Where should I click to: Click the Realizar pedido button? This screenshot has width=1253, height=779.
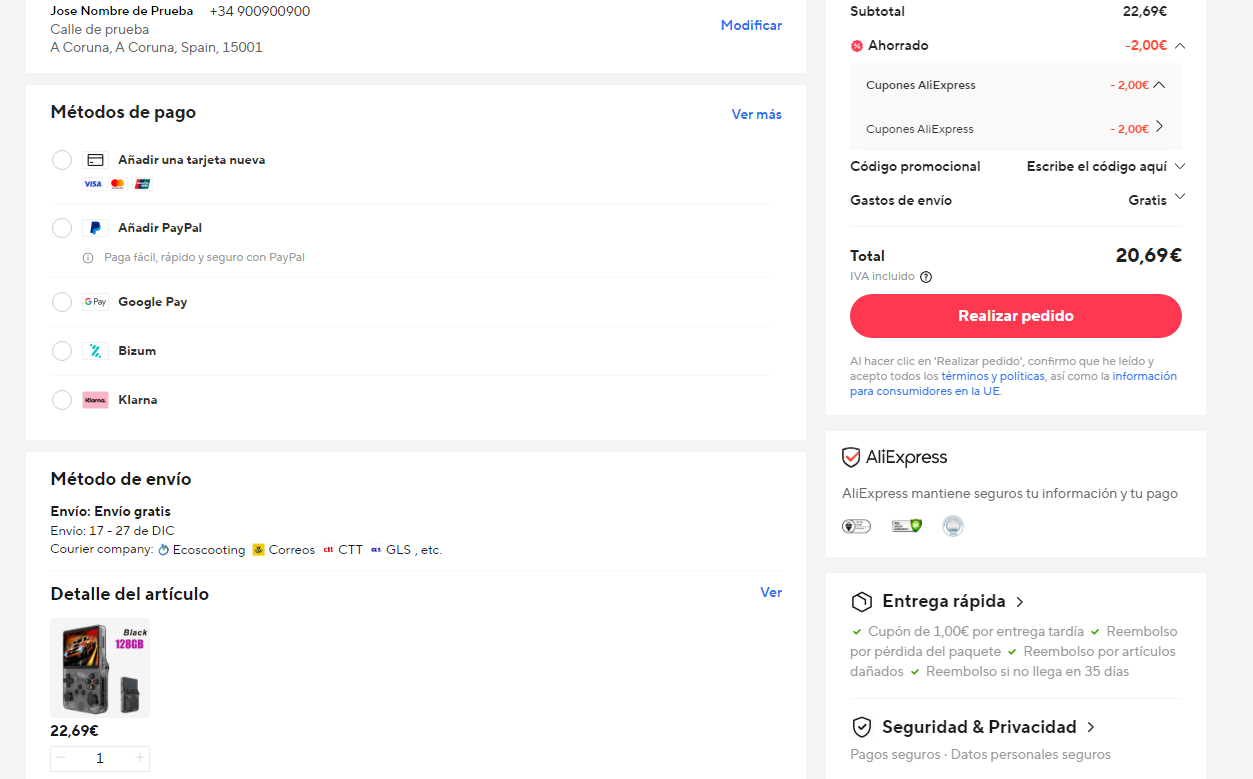(x=1016, y=316)
